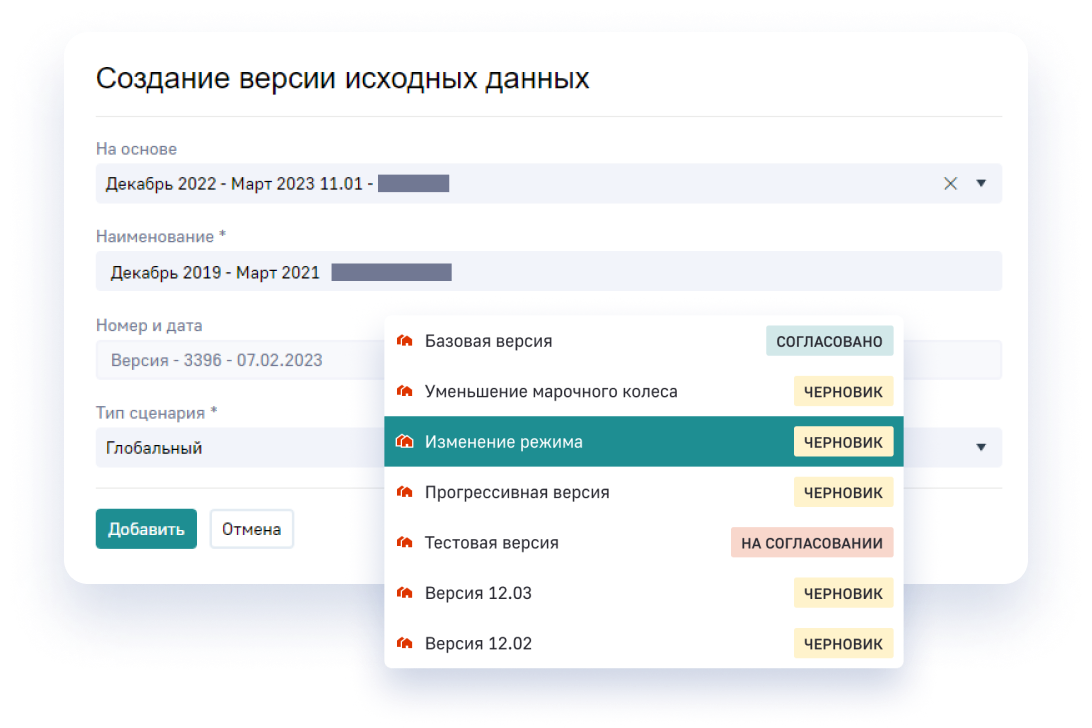Screen dimensions: 1092x728
Task: Pick the highlighted Изменение режима entry
Action: click(644, 441)
